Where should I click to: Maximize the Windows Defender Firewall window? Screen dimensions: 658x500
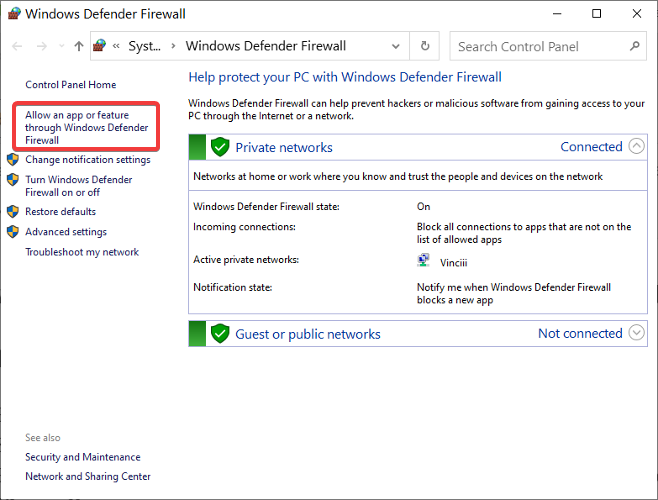pos(596,14)
